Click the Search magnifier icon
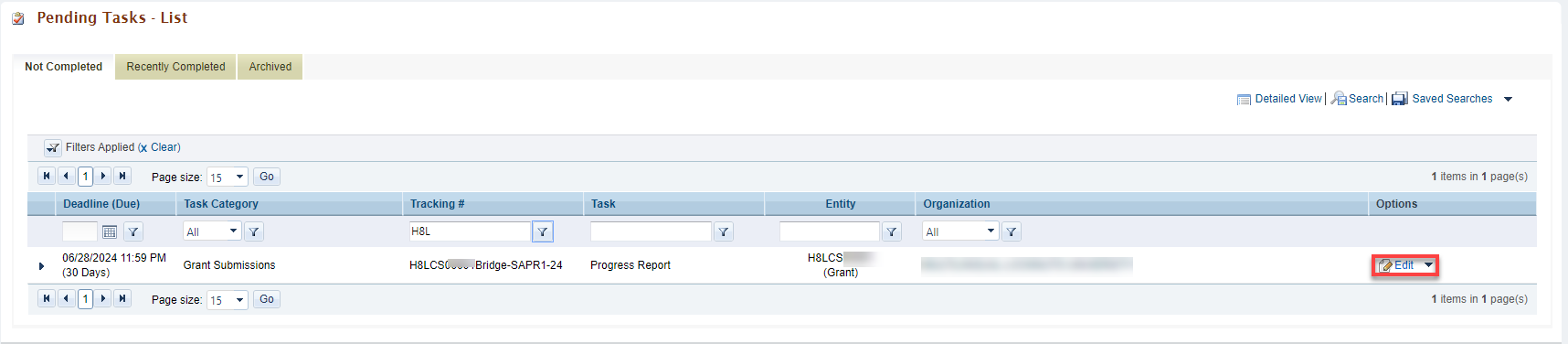The width and height of the screenshot is (1568, 344). [x=1339, y=99]
